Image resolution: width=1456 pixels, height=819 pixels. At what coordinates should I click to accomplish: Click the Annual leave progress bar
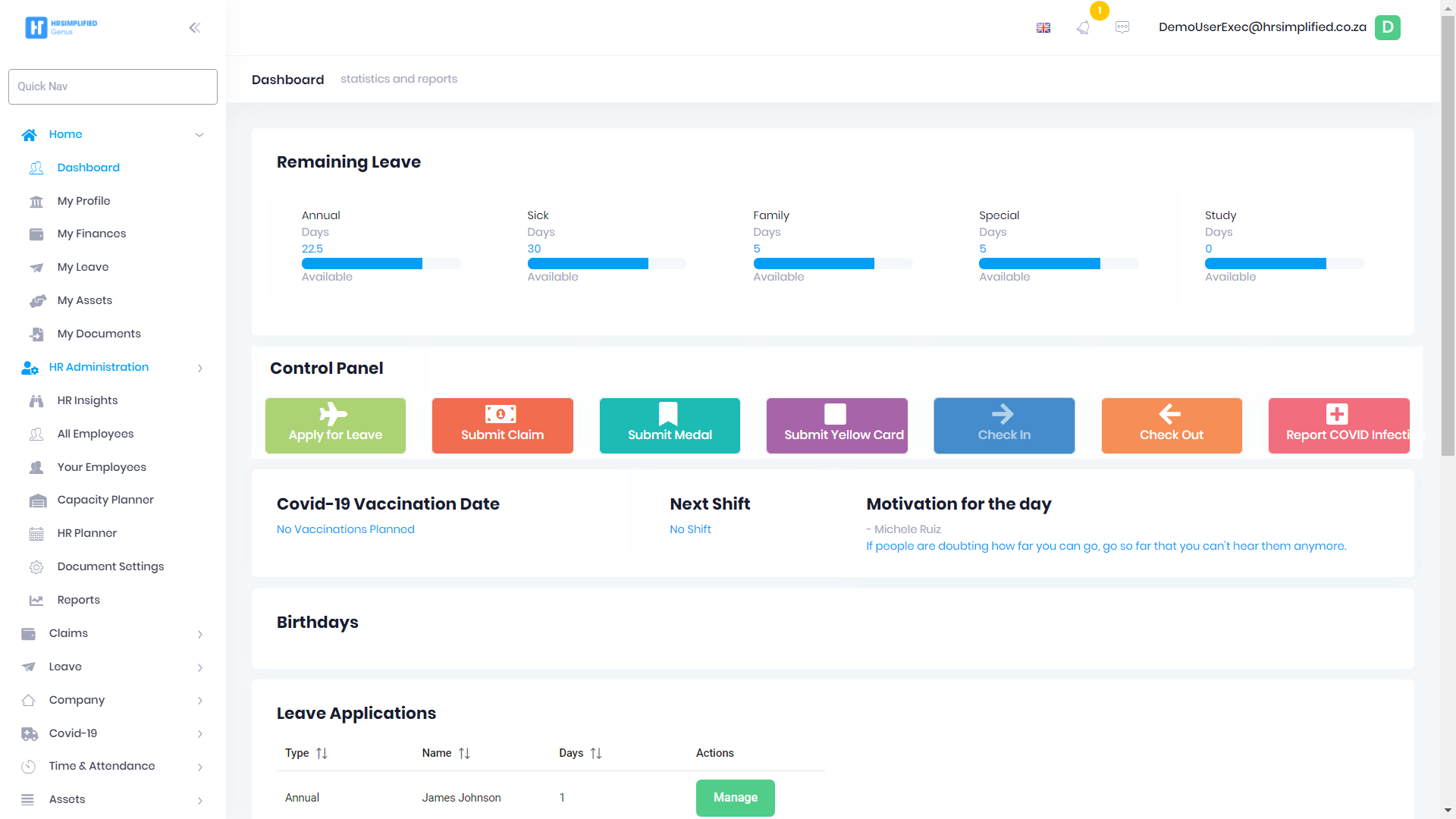(381, 264)
